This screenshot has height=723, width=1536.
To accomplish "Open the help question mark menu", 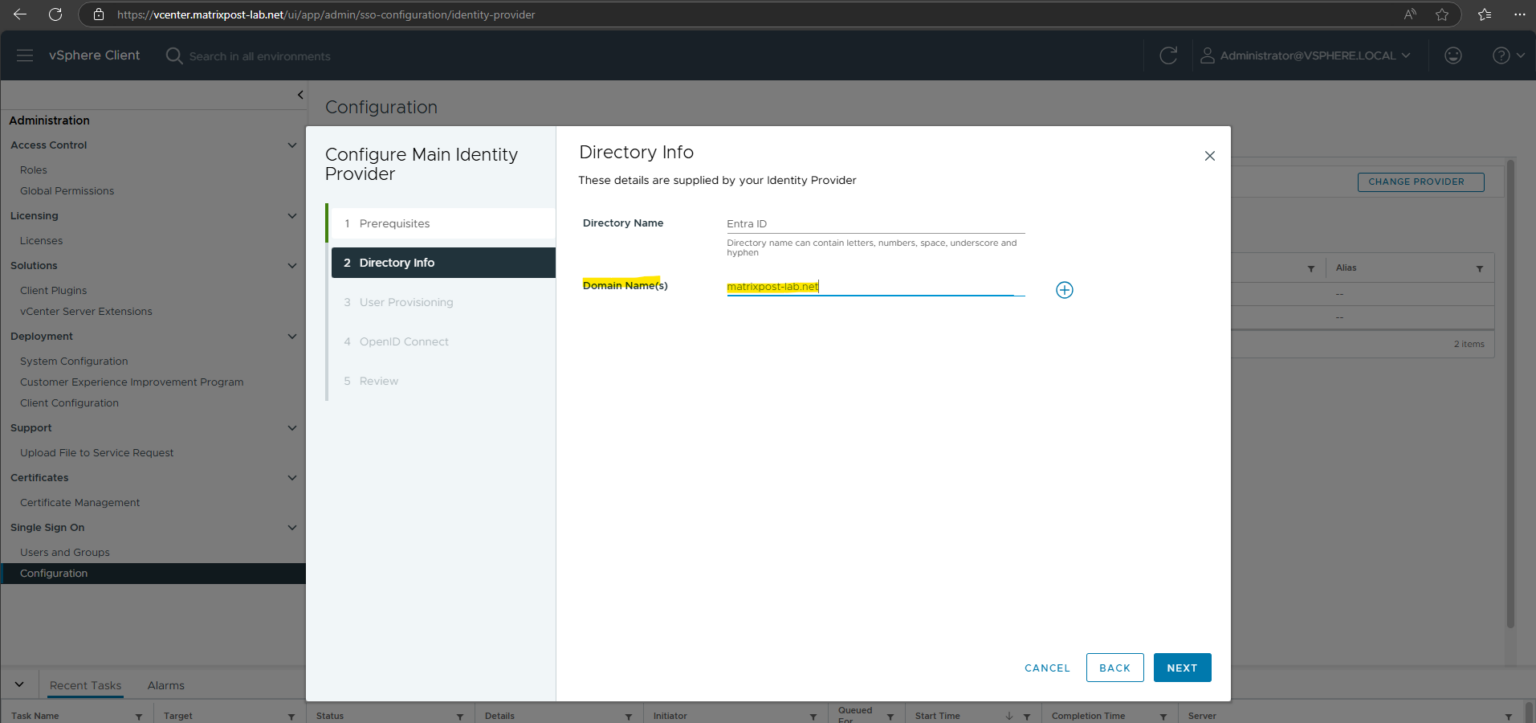I will click(1502, 55).
